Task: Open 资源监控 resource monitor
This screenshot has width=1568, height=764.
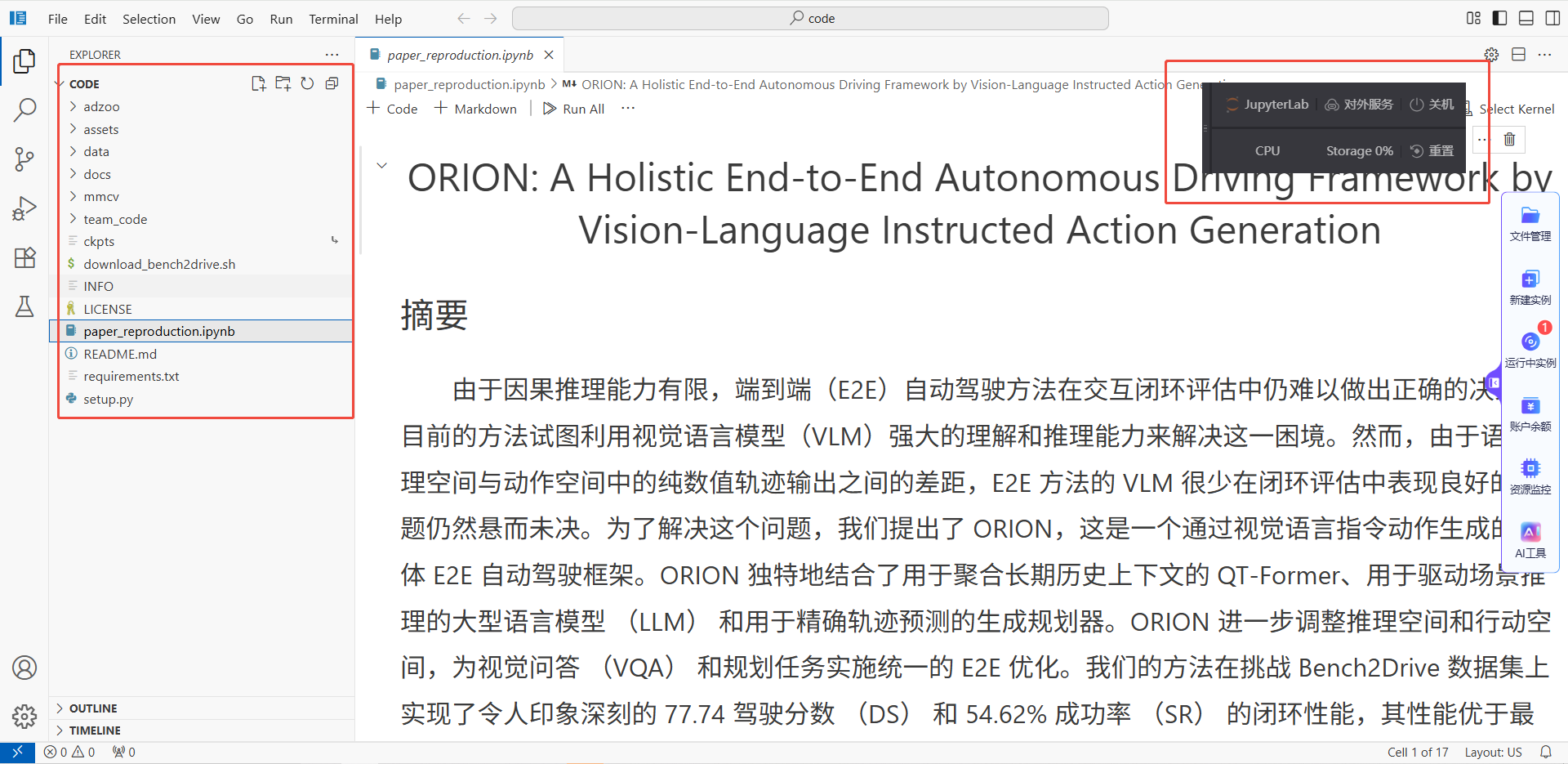Action: (x=1530, y=477)
